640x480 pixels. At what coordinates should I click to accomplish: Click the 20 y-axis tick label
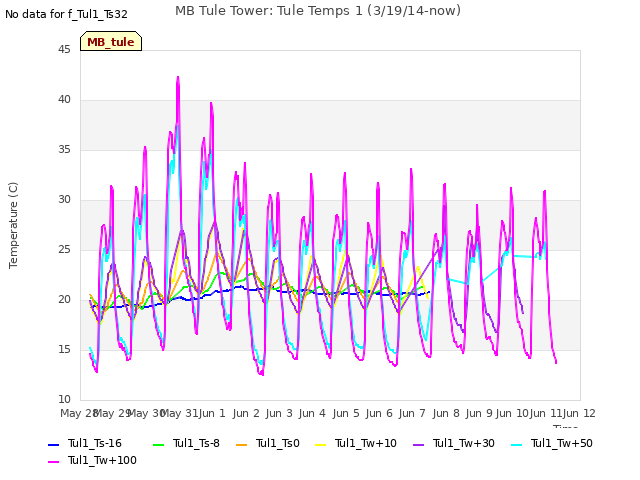point(64,300)
